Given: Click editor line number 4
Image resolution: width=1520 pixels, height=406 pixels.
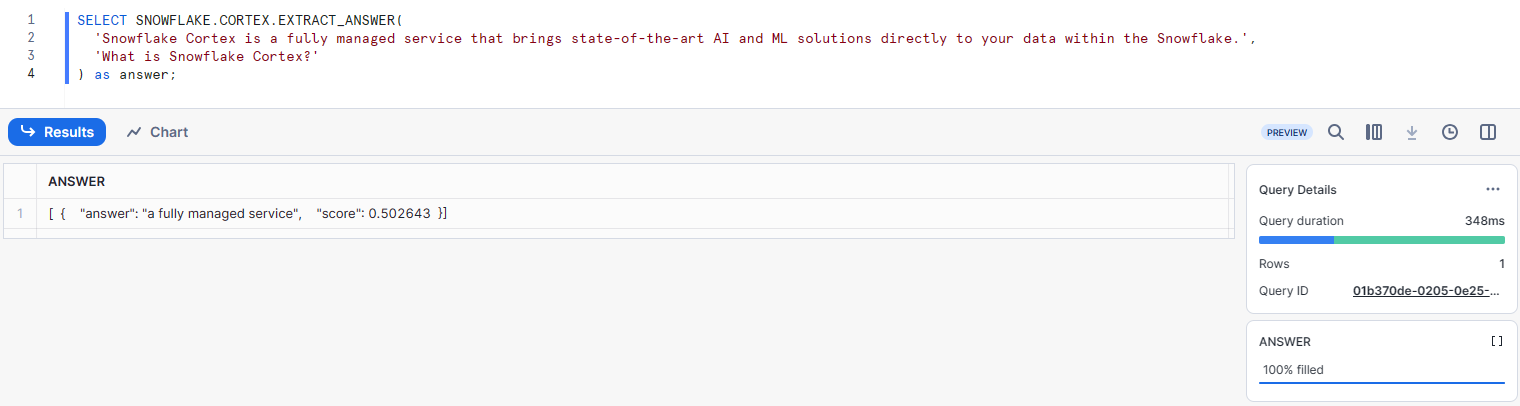Looking at the screenshot, I should (31, 74).
